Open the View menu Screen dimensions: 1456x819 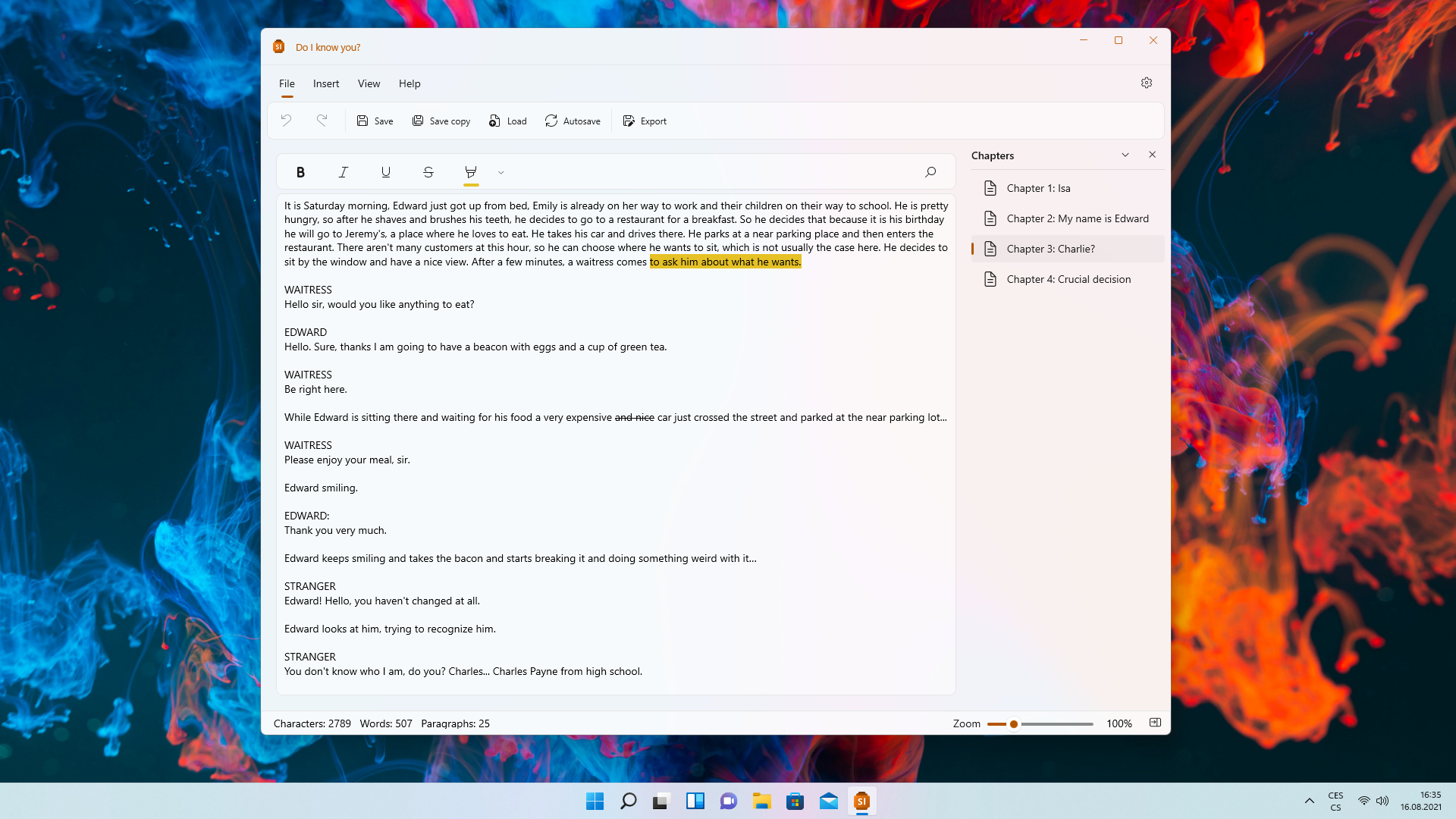click(x=369, y=83)
